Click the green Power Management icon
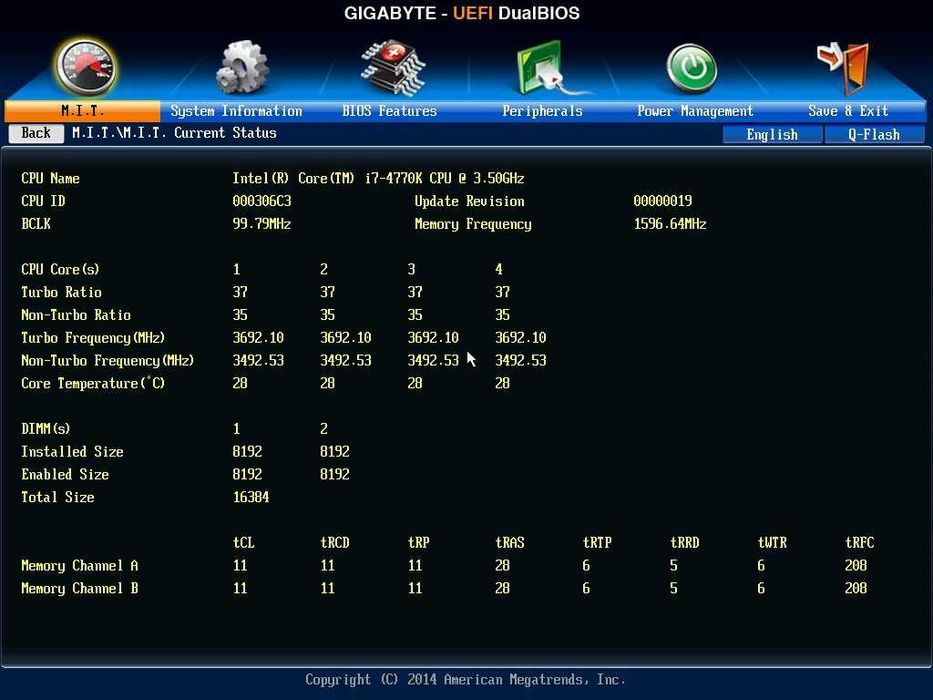Screen dimensions: 933x700 691,68
